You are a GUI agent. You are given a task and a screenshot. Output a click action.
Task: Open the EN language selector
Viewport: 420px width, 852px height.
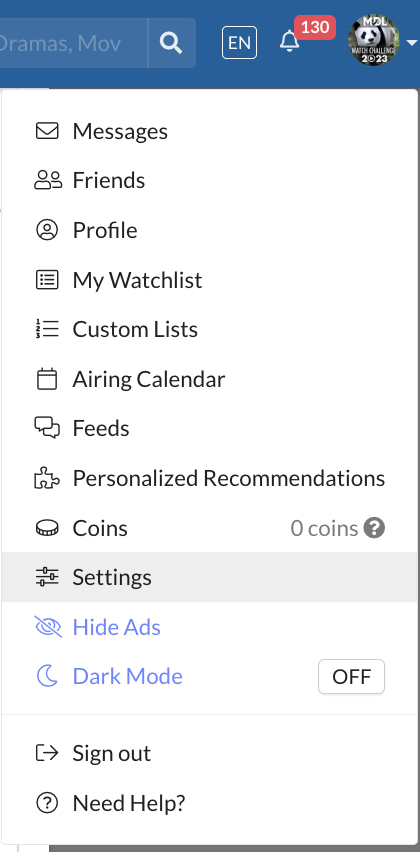(240, 42)
